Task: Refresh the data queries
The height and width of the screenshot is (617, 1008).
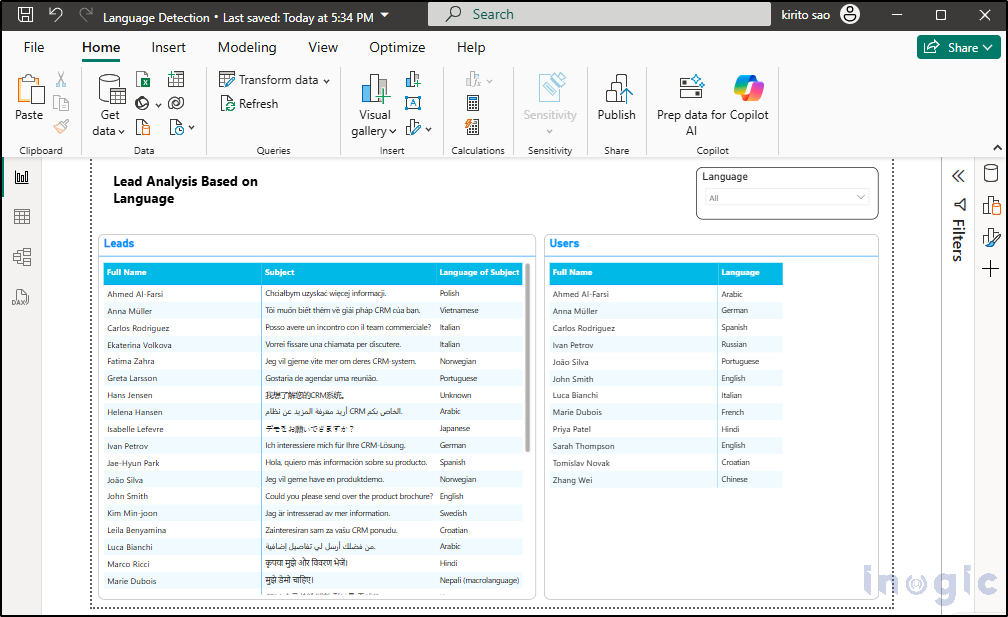Action: [249, 103]
